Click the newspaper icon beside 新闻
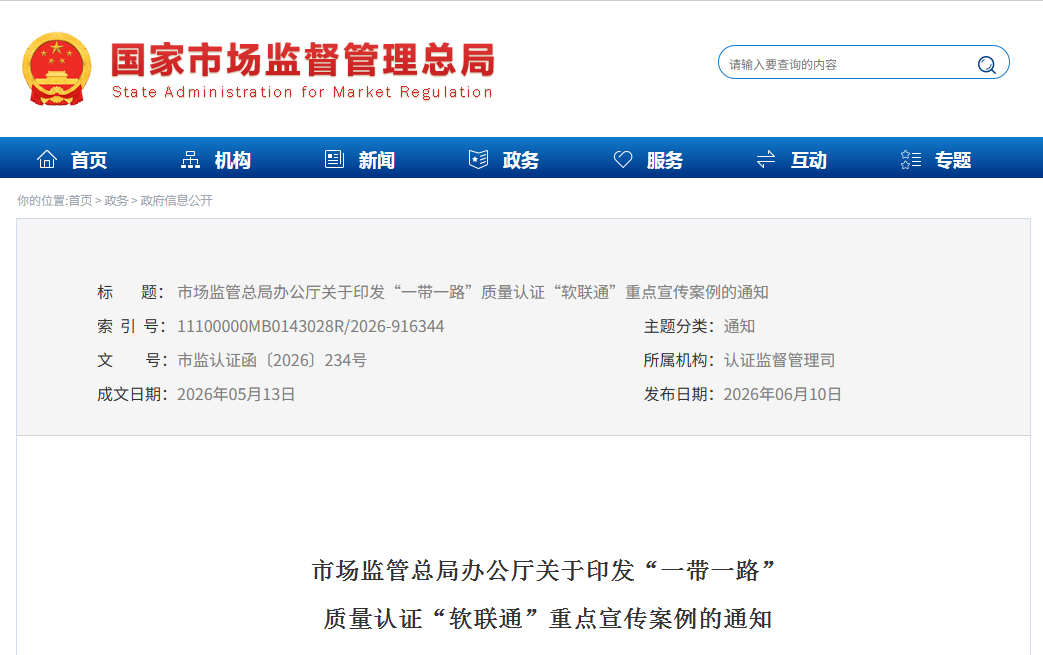 334,160
